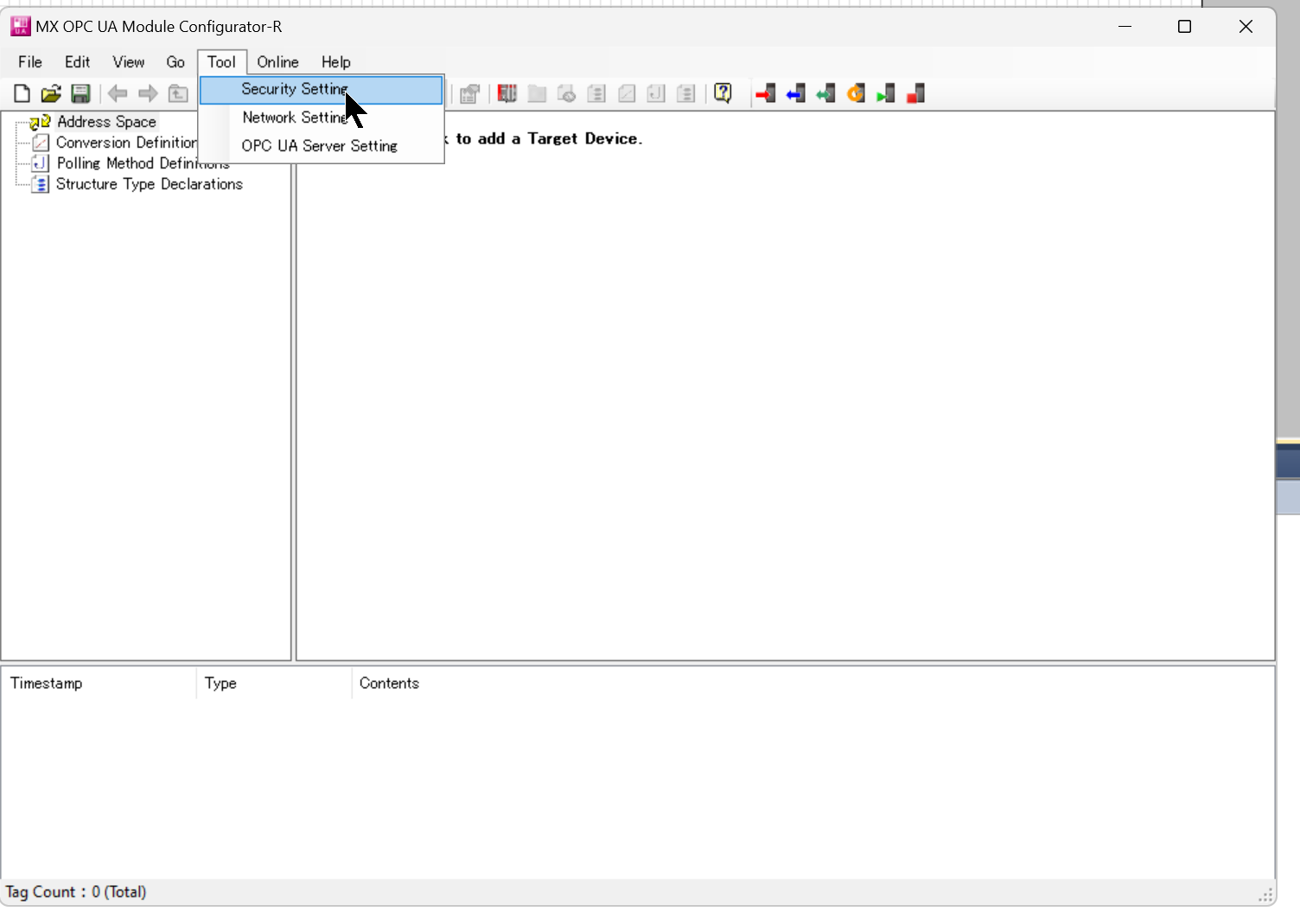Open the Help menu
Screen dimensions: 1300x924
pos(336,62)
